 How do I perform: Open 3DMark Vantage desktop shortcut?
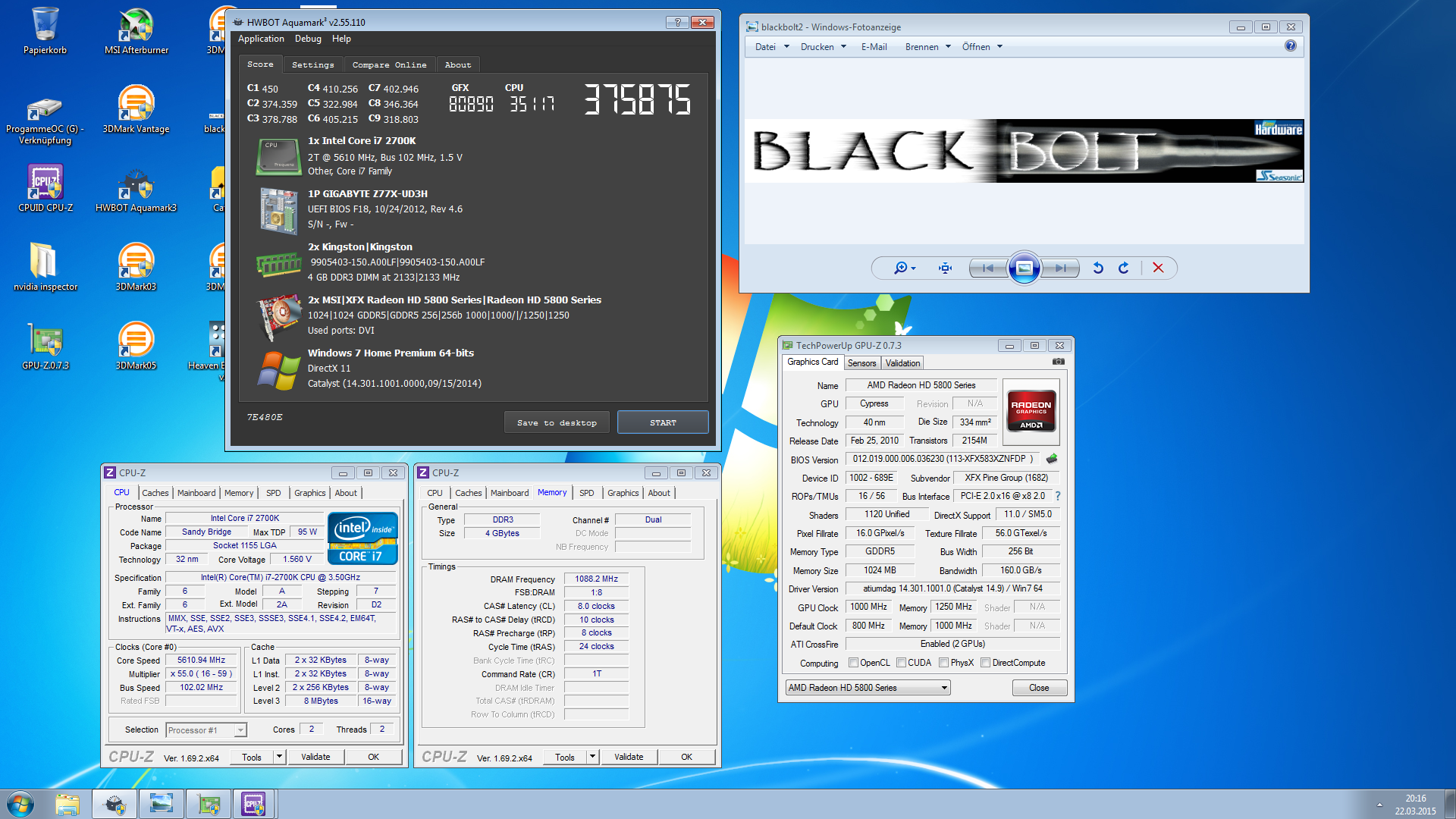(136, 110)
